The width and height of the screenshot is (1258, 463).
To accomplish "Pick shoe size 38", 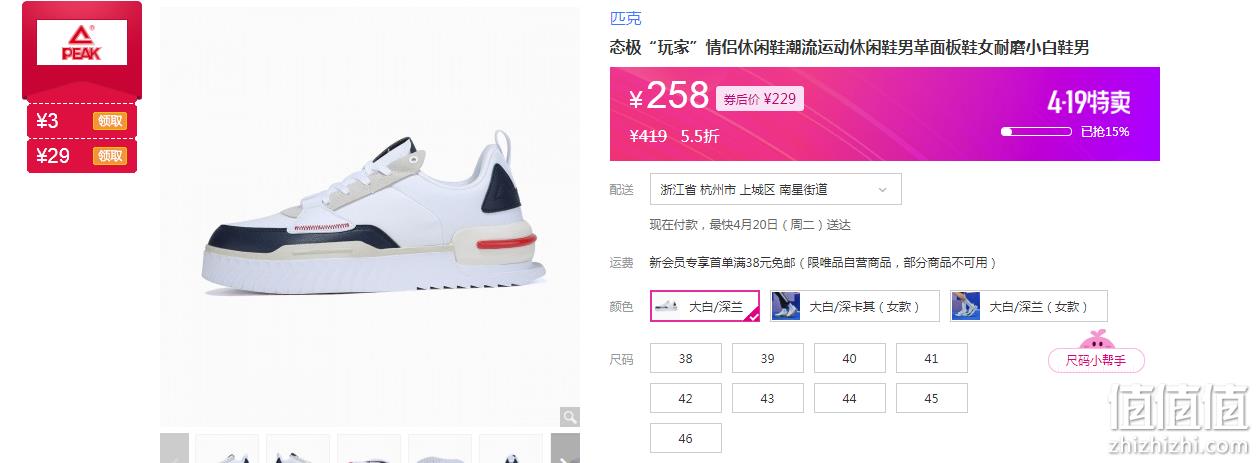I will 686,358.
